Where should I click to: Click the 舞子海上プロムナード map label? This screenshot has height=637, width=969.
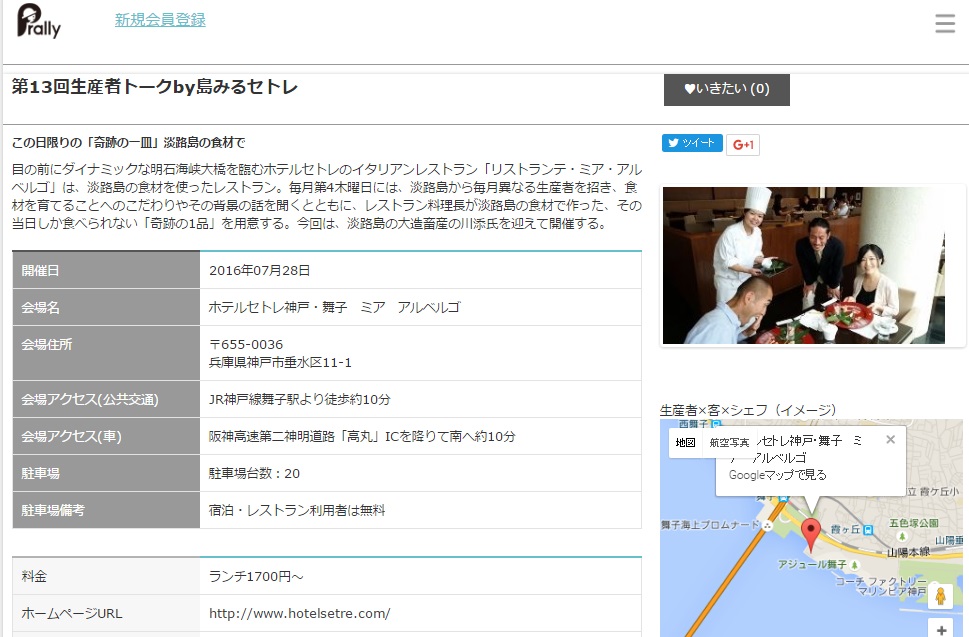point(710,524)
